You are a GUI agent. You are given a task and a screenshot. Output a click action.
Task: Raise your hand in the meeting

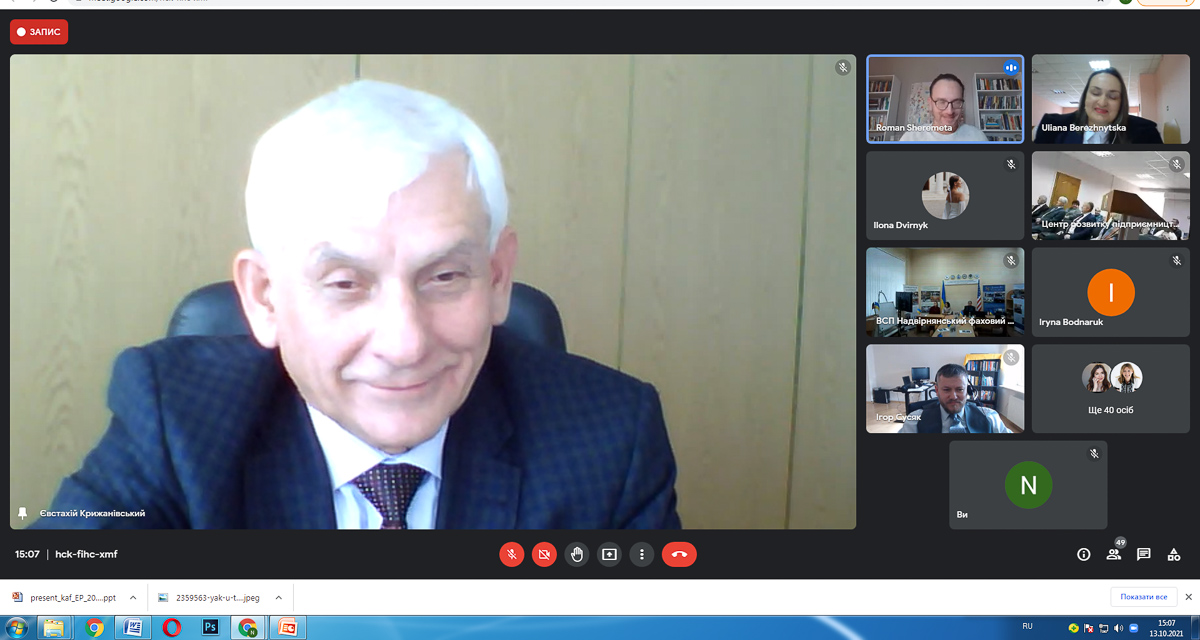pos(577,554)
